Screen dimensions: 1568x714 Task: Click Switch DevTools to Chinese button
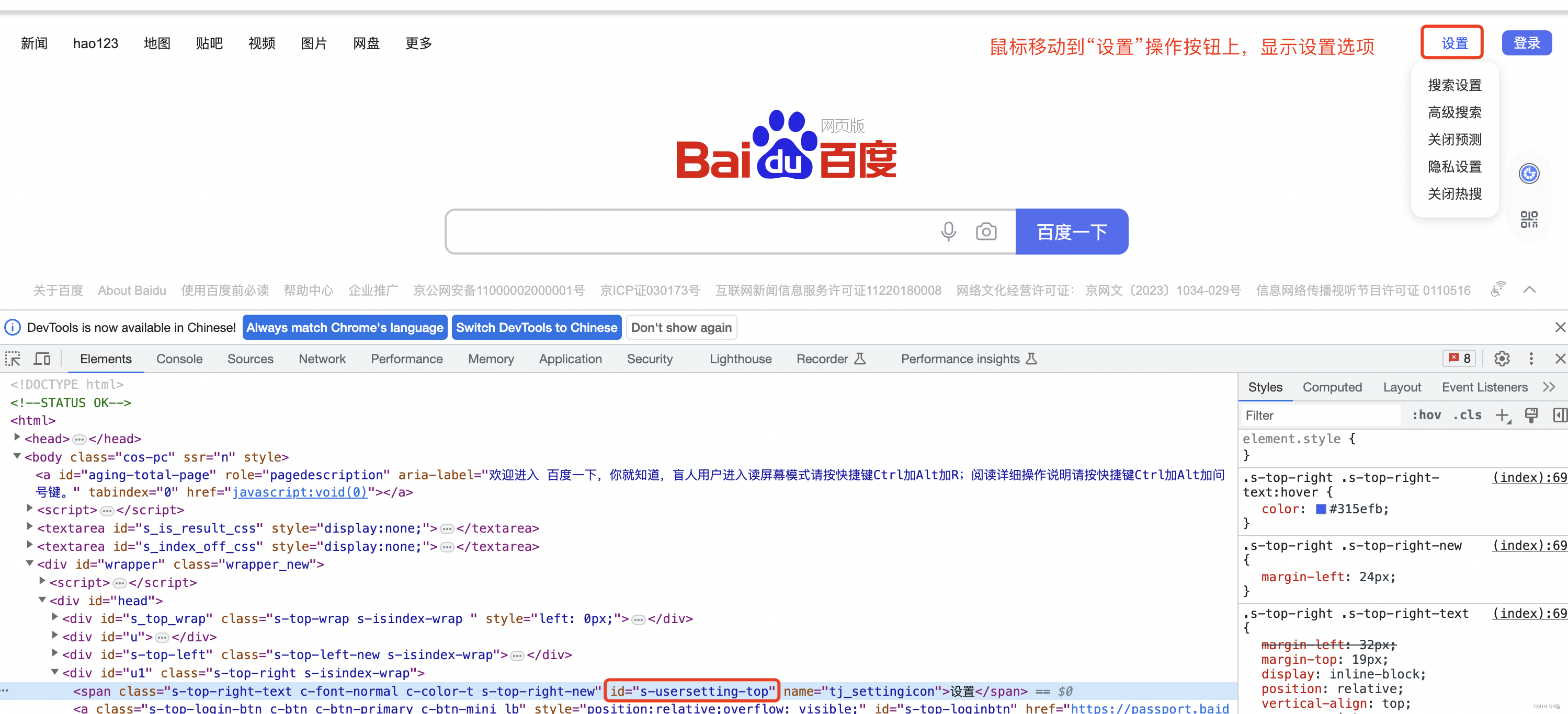[x=536, y=328]
